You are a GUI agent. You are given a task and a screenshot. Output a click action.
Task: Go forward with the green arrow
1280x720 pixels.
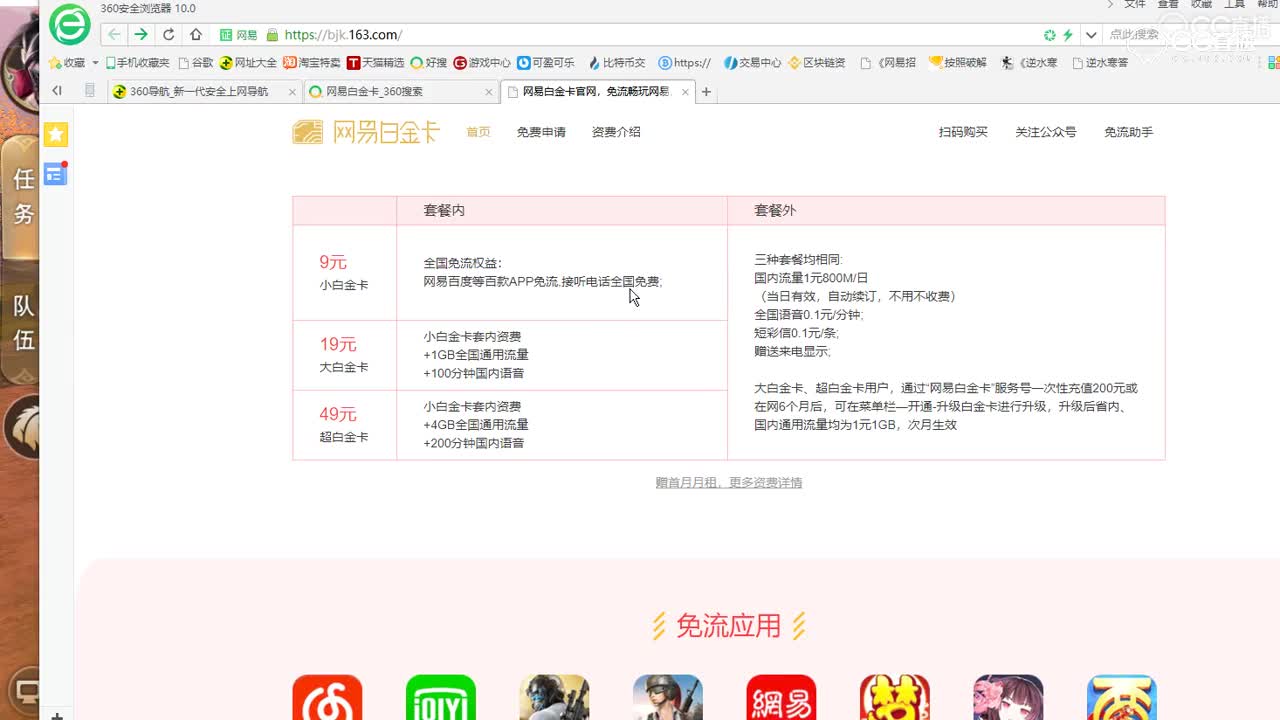(x=141, y=34)
